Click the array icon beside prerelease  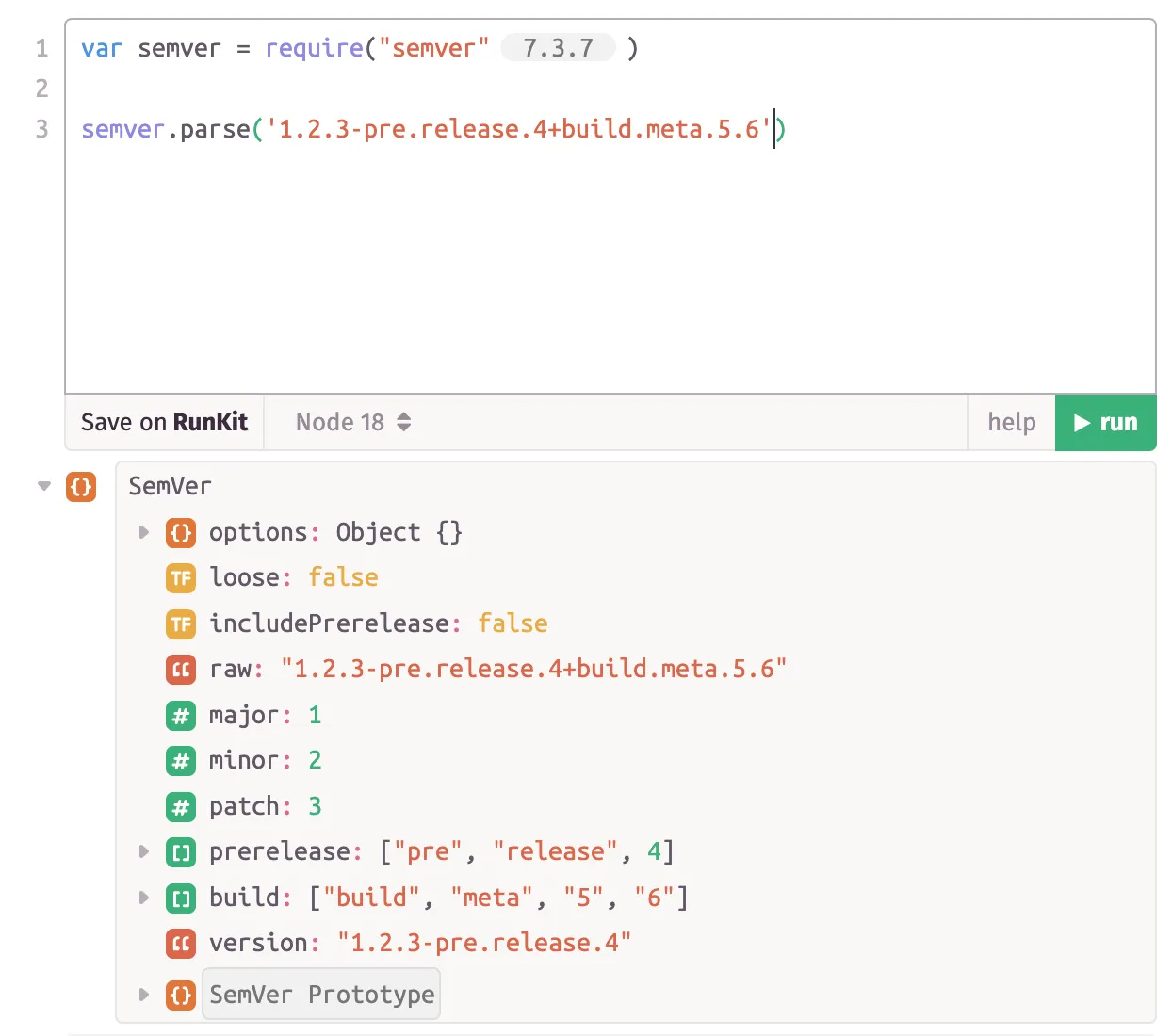[x=180, y=851]
